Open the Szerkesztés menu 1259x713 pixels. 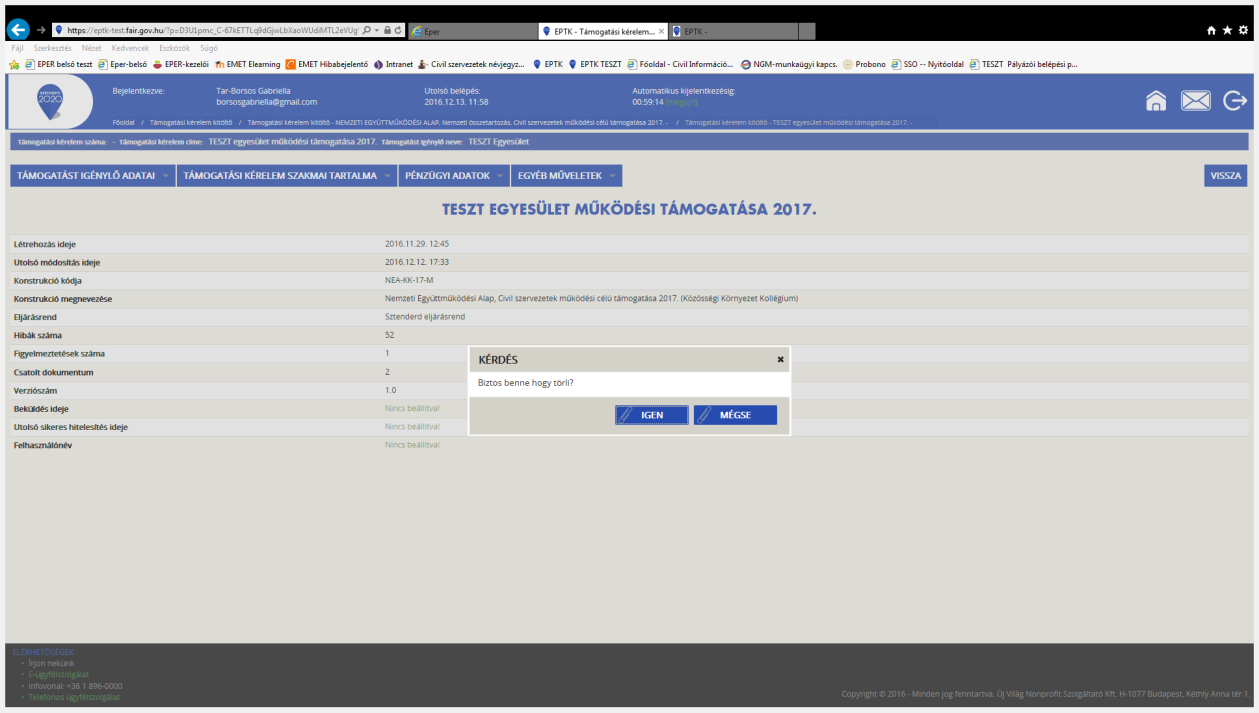pos(53,48)
